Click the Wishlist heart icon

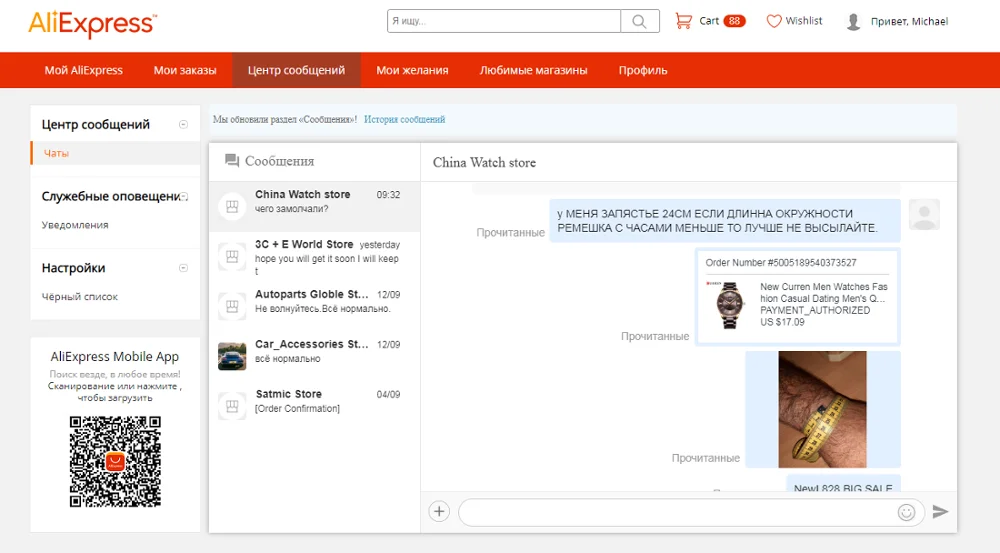pos(774,21)
